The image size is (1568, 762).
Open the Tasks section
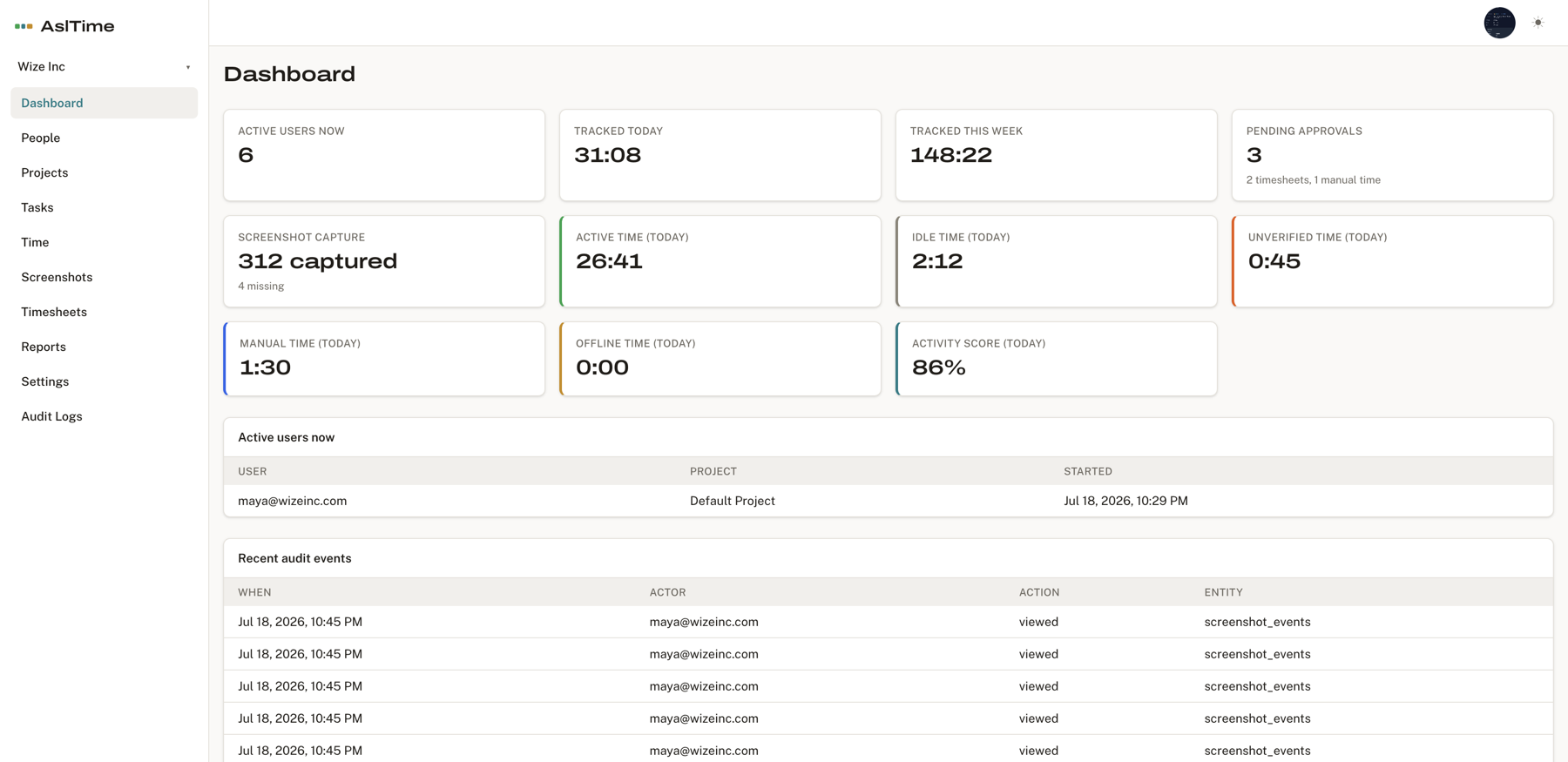(104, 207)
